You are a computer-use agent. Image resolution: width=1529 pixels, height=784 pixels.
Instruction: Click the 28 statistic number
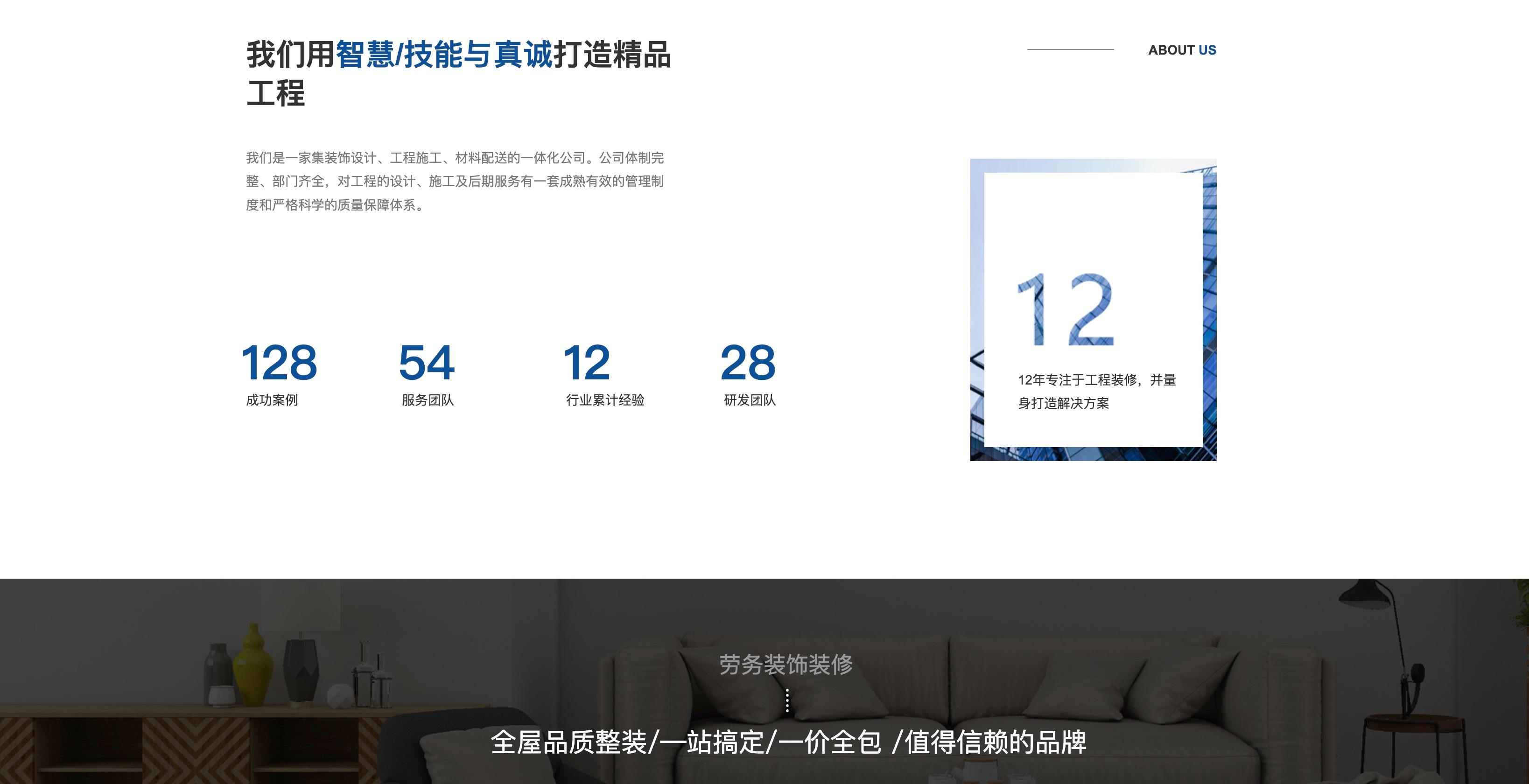[x=748, y=363]
